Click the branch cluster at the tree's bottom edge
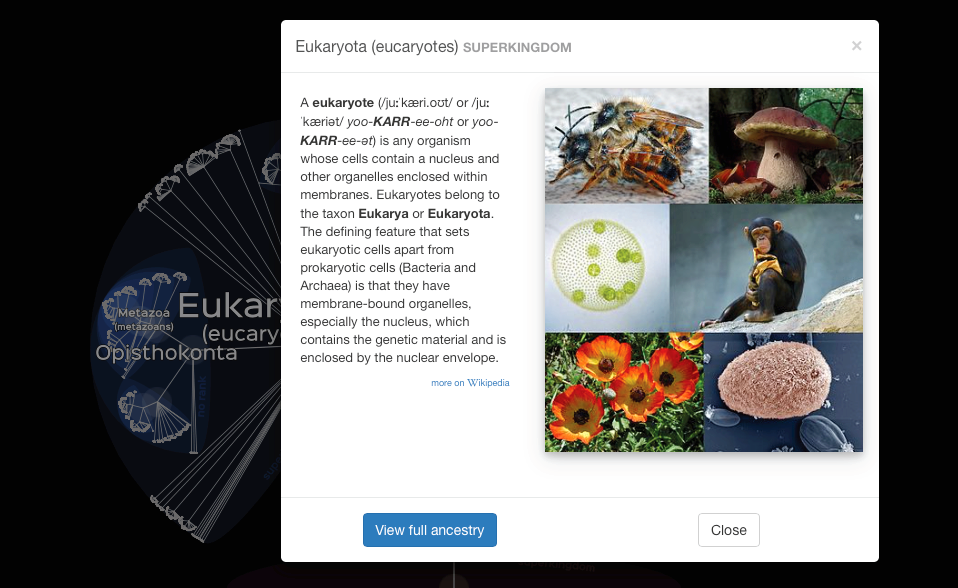The image size is (958, 588). [x=177, y=520]
